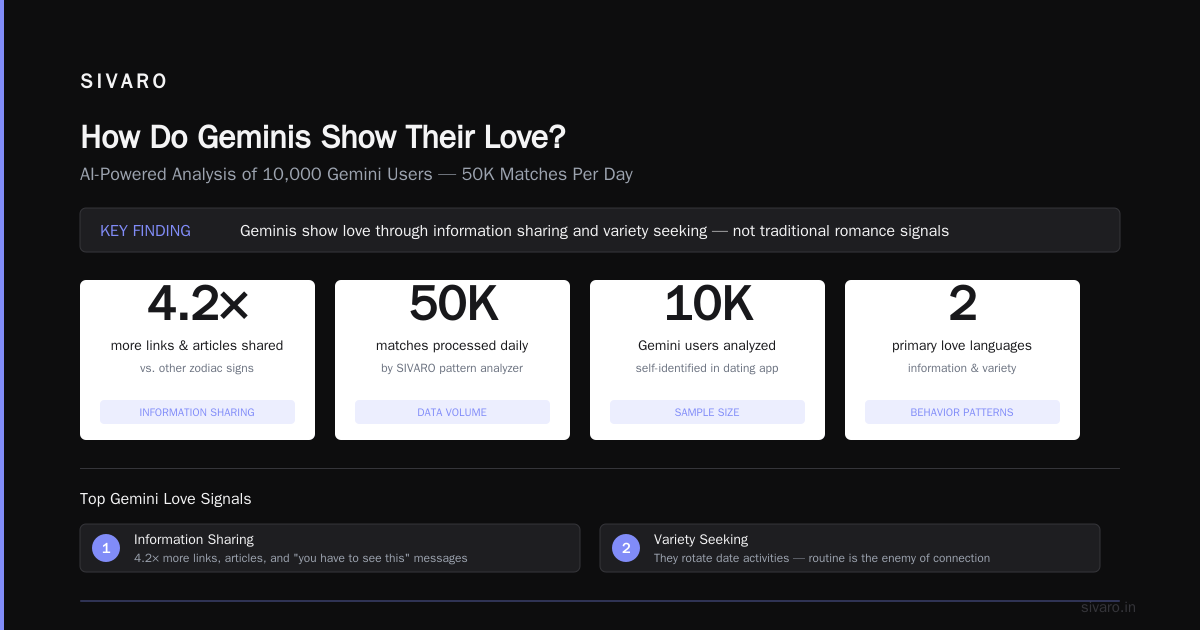The image size is (1200, 630).
Task: Click the SIVARO logo text
Action: point(124,82)
